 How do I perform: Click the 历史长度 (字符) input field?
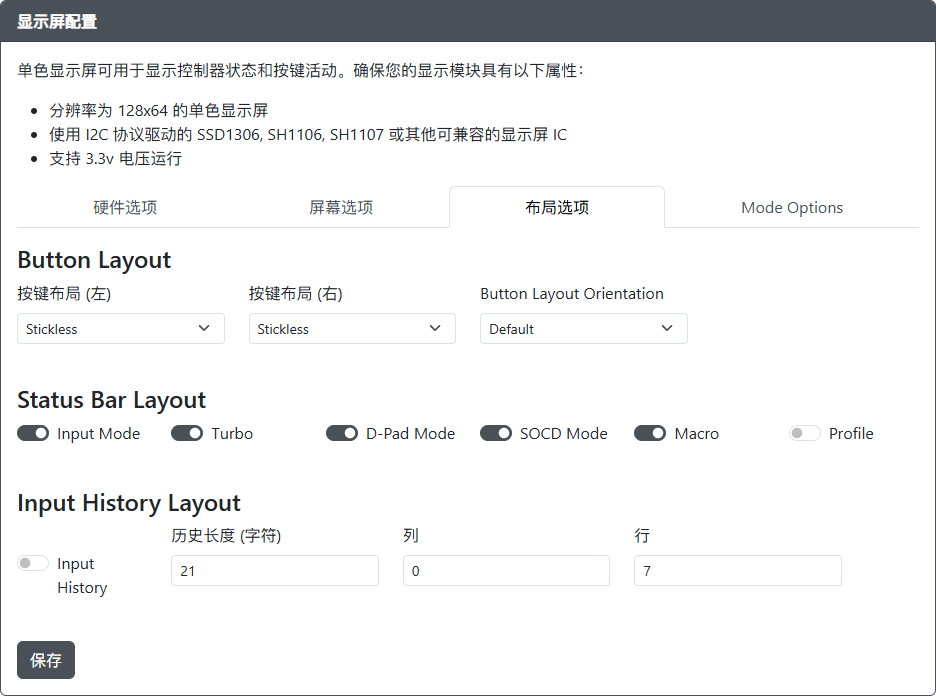click(274, 571)
